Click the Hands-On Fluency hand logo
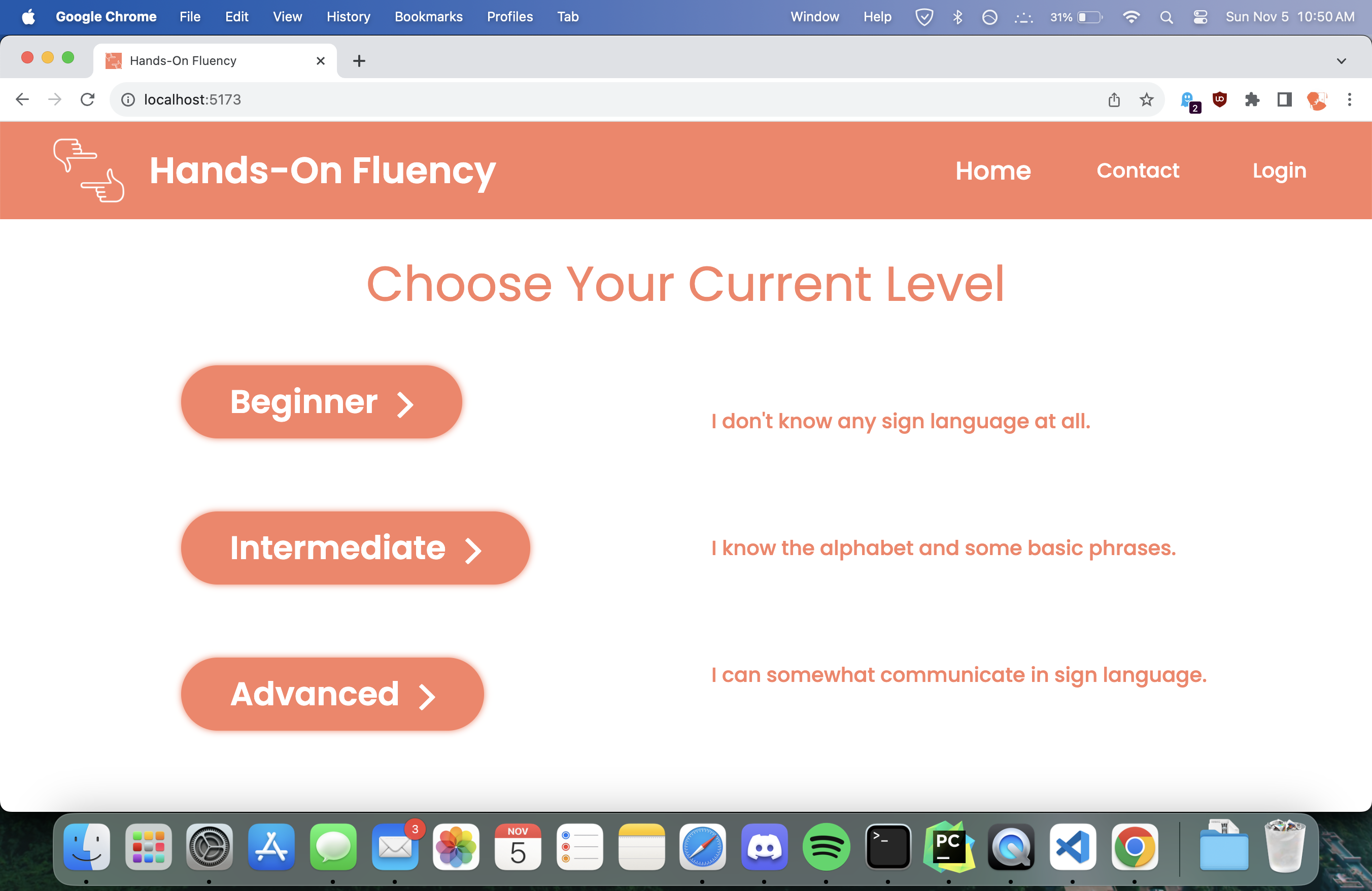 [x=88, y=170]
